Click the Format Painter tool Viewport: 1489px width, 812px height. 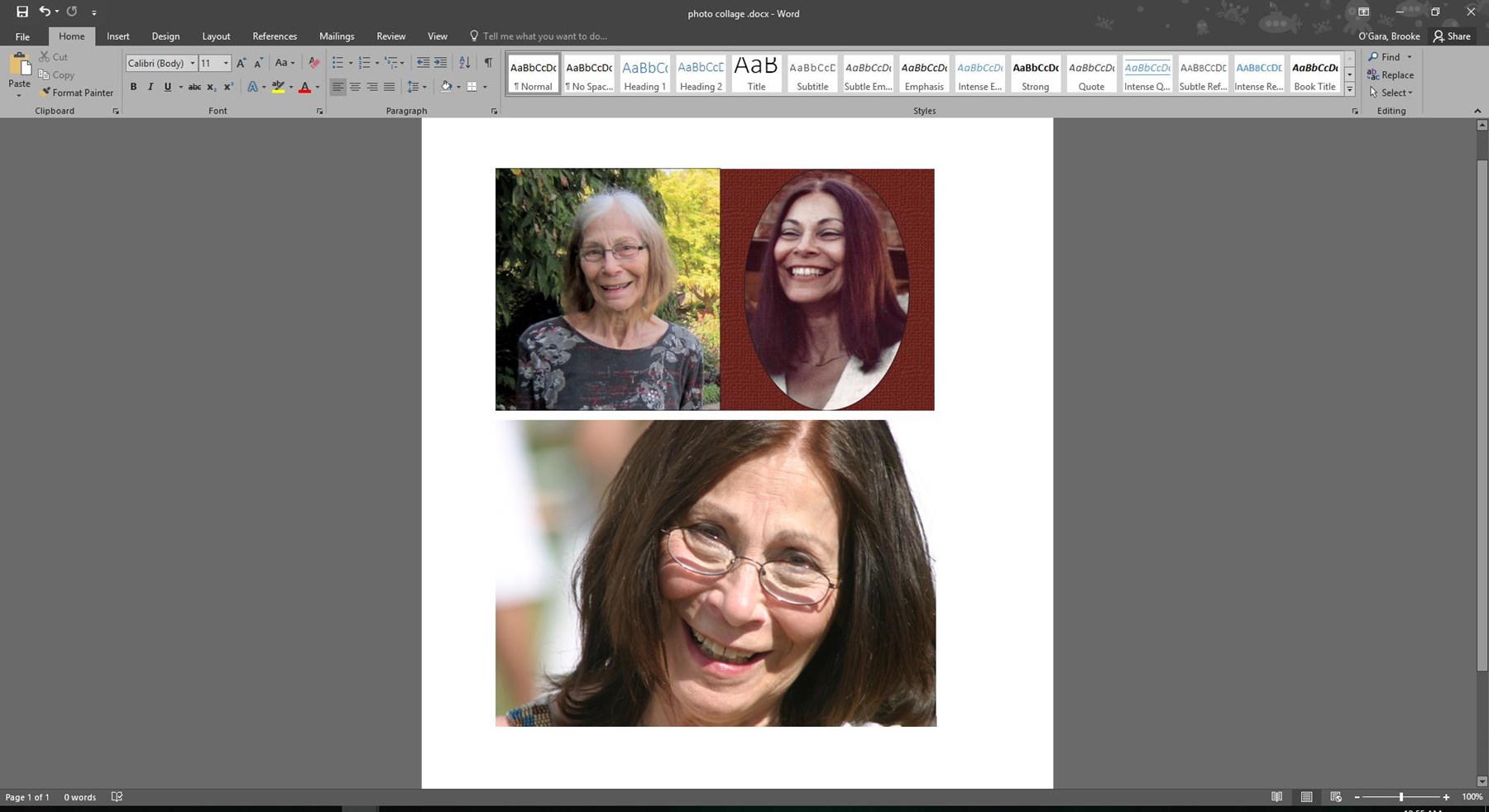[76, 93]
